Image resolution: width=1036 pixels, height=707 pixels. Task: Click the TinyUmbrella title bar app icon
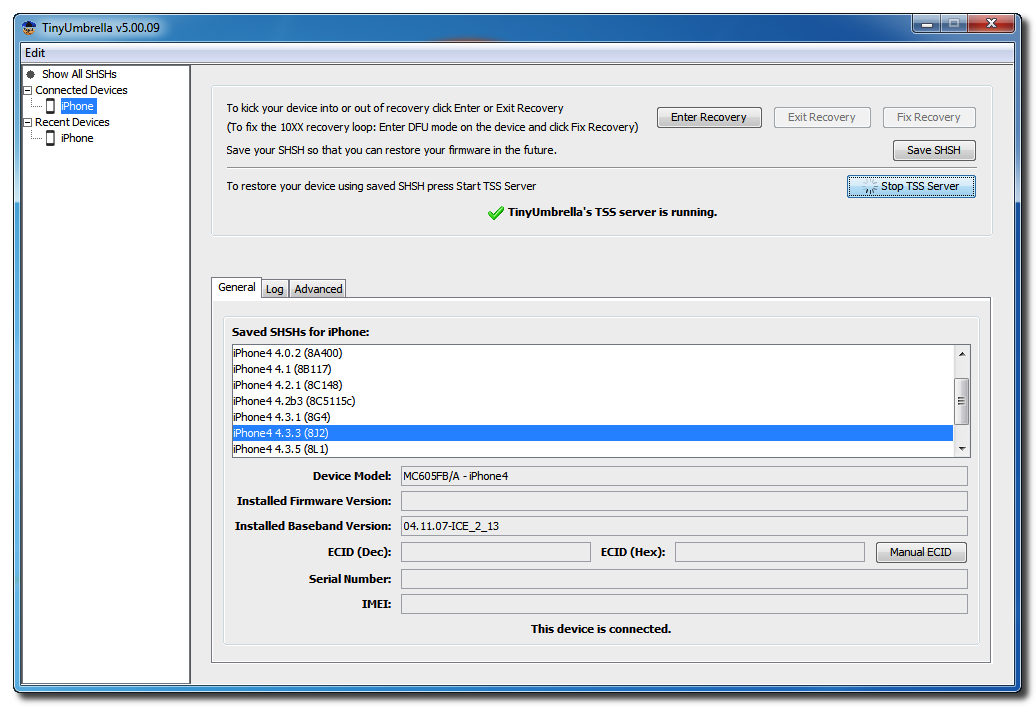pos(30,28)
